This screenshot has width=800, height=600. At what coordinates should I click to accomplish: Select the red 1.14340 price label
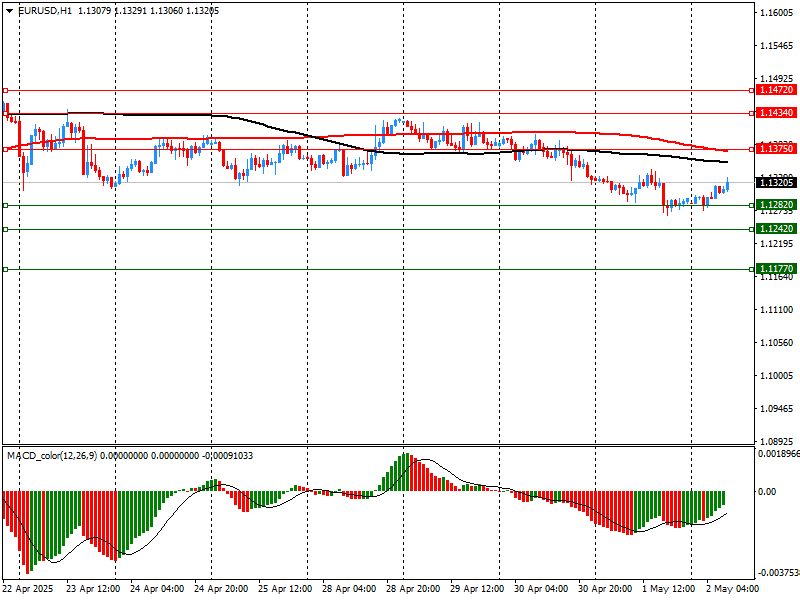[x=776, y=113]
